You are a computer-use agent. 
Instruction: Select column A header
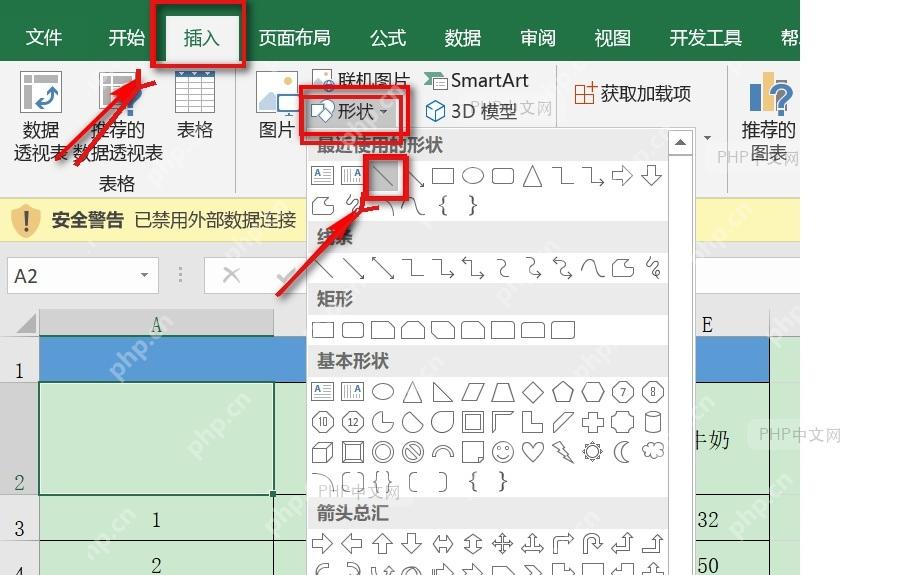pos(156,324)
